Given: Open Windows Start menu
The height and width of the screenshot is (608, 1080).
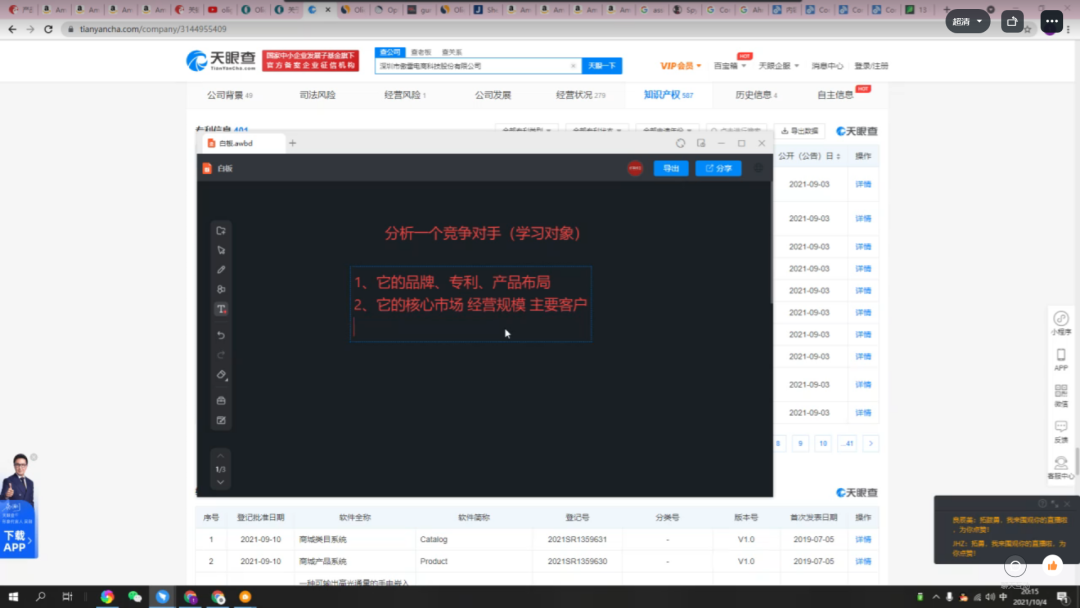Looking at the screenshot, I should coord(13,597).
